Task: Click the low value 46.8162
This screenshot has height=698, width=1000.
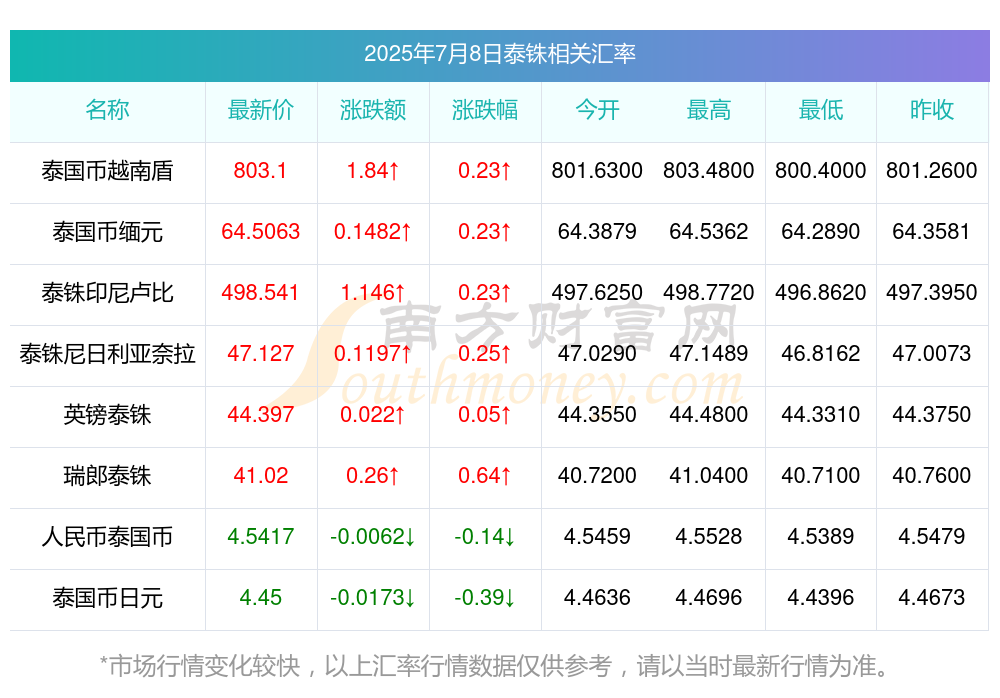Action: pyautogui.click(x=821, y=353)
